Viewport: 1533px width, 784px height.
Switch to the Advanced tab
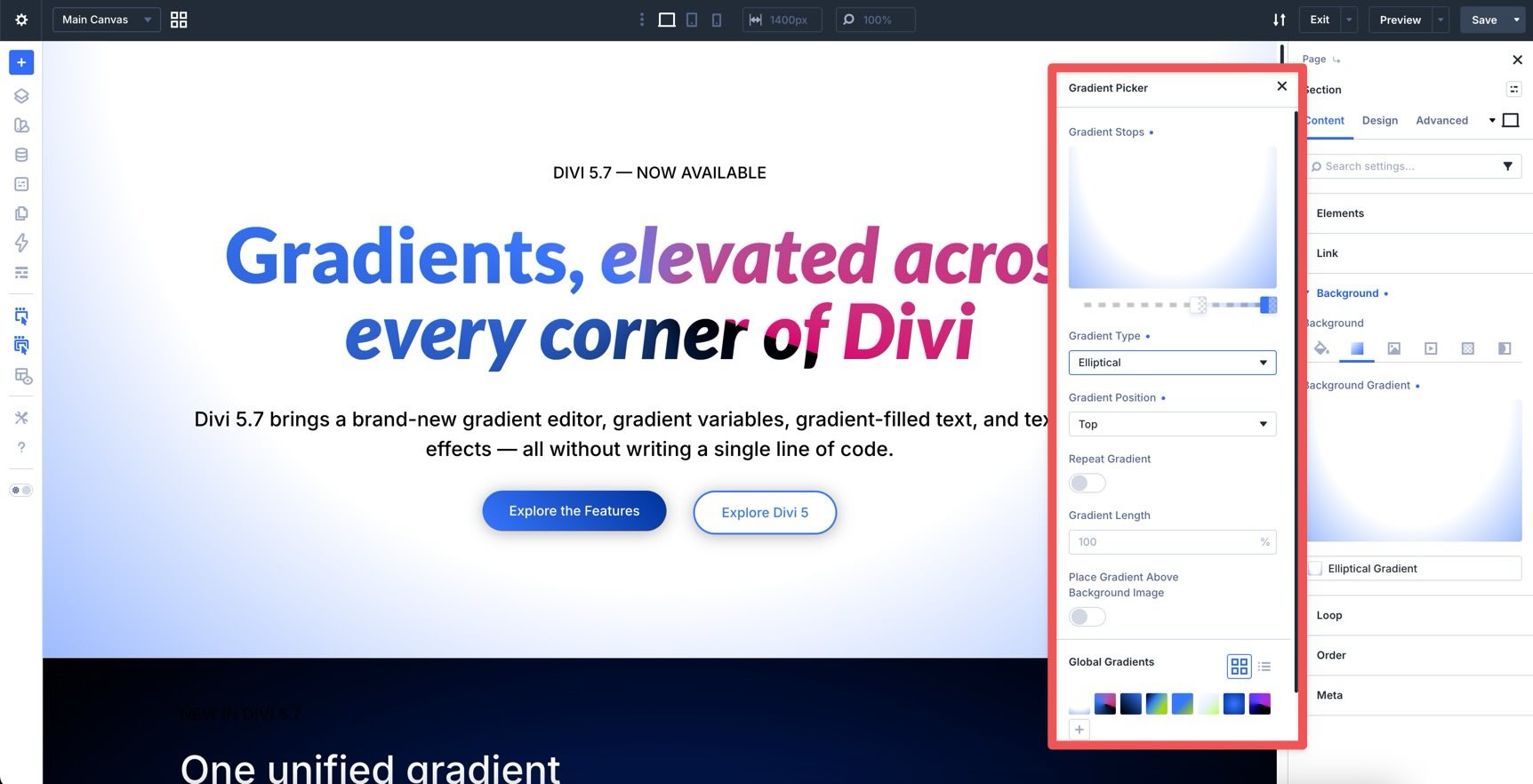[1441, 120]
